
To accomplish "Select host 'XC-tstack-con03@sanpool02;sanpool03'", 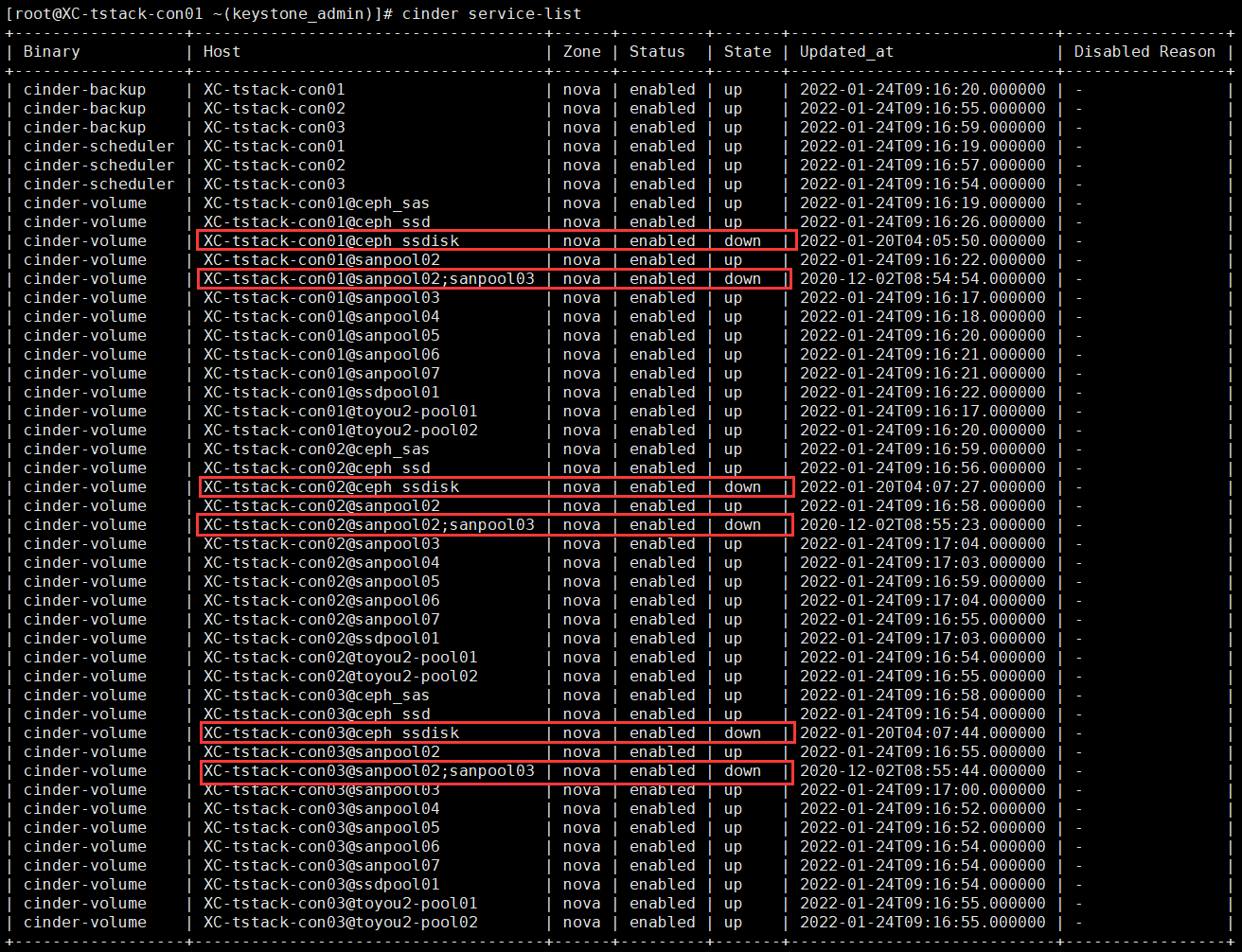I will 368,771.
